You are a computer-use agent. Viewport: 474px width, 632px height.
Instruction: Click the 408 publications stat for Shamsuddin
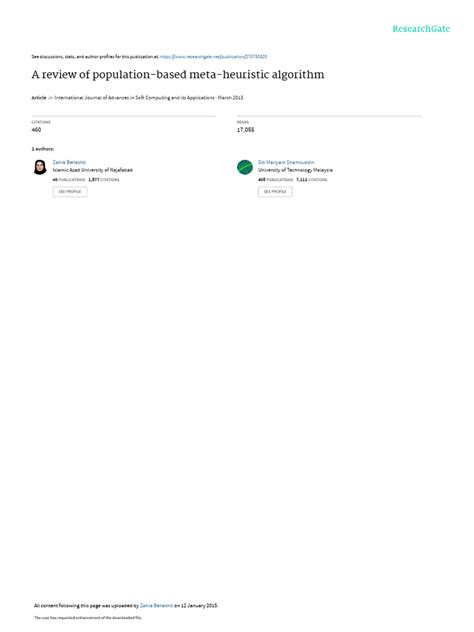(x=275, y=180)
